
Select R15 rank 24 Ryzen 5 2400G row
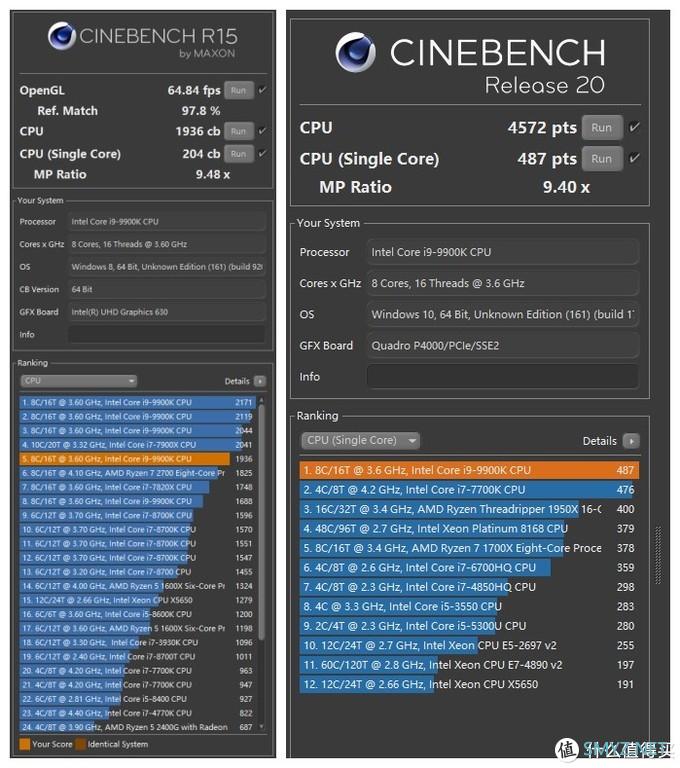click(x=138, y=727)
